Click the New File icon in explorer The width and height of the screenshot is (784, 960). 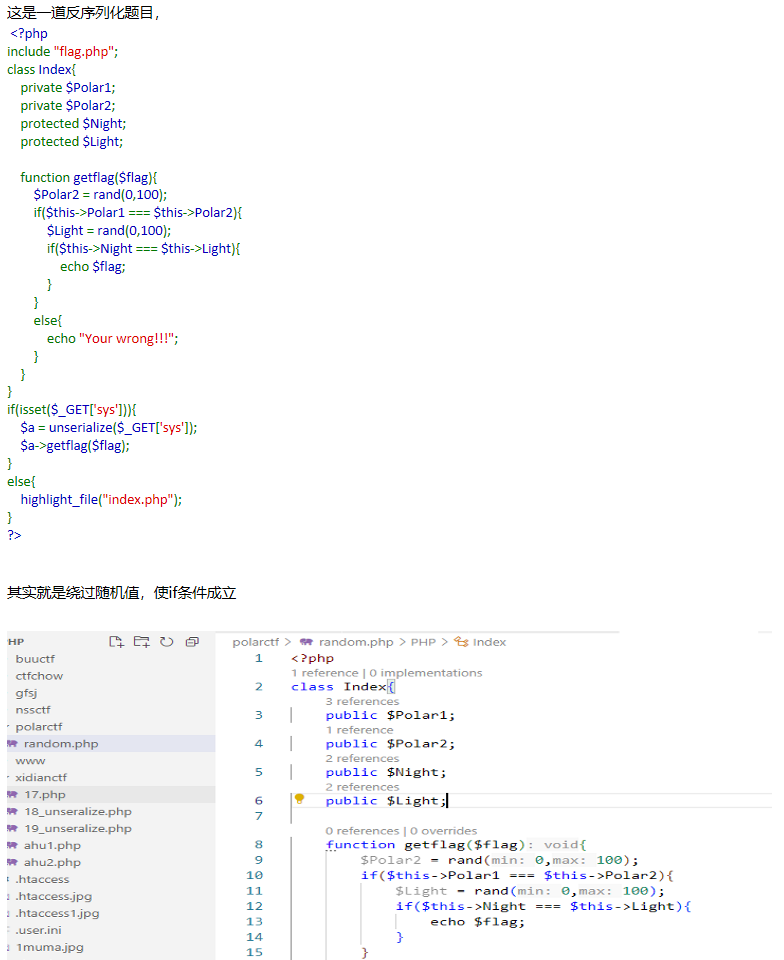click(x=116, y=642)
